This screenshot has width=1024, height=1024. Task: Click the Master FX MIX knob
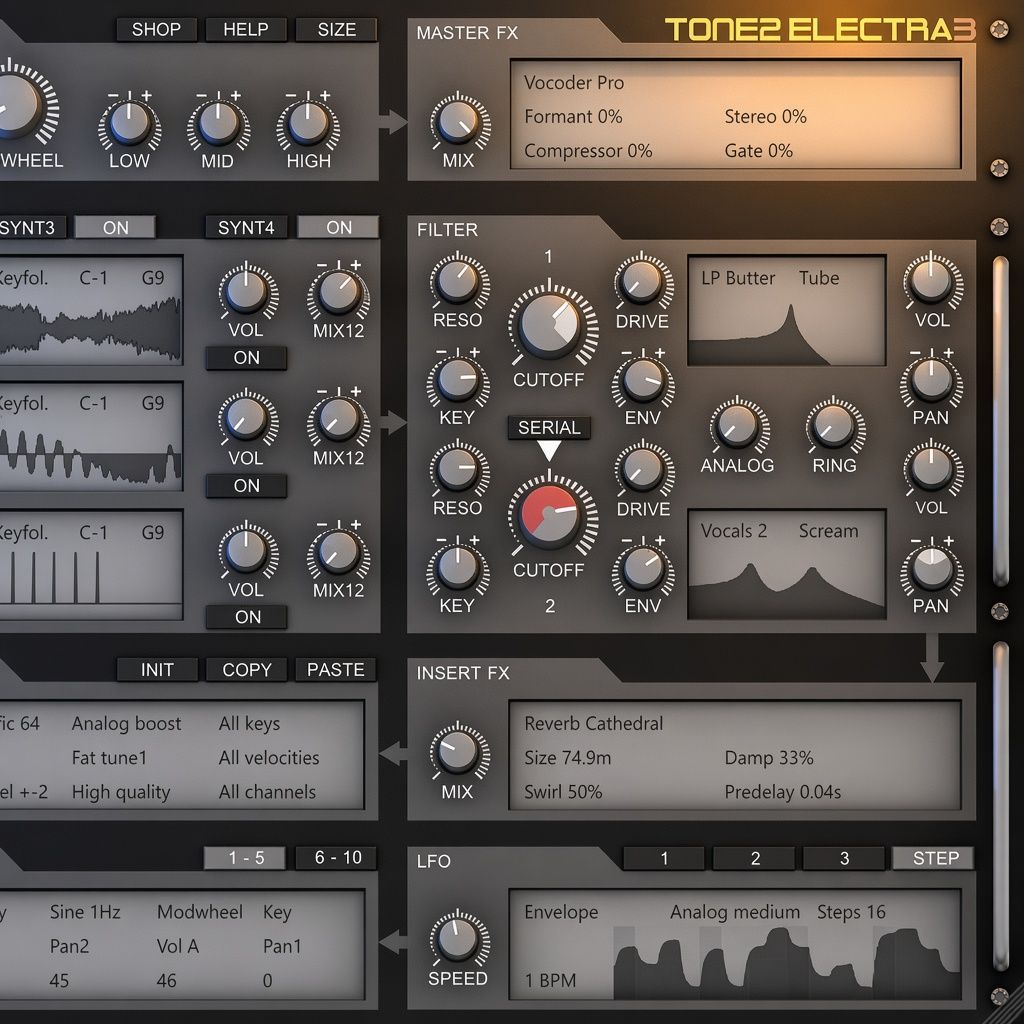coord(458,122)
